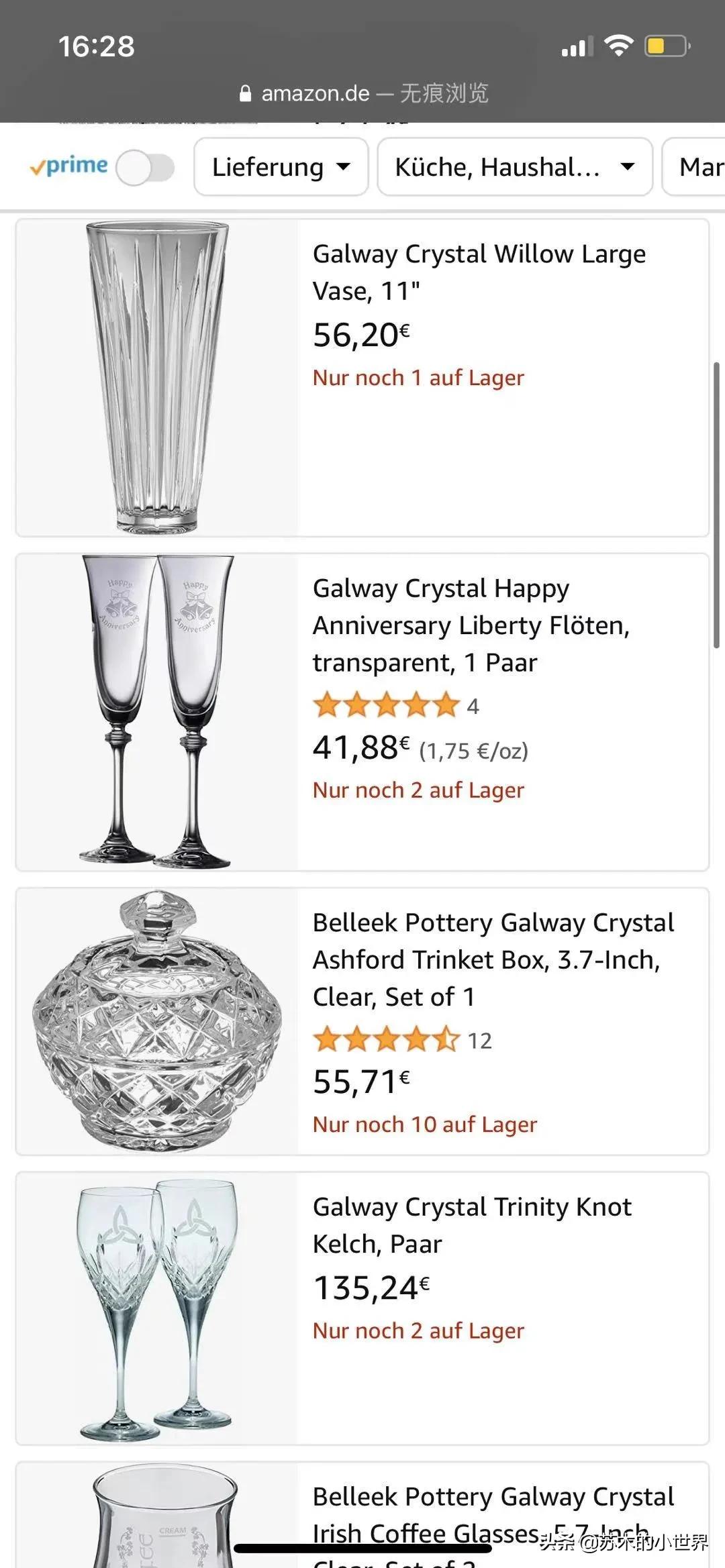This screenshot has height=1568, width=725.
Task: Toggle the Prime filter switch
Action: [145, 167]
